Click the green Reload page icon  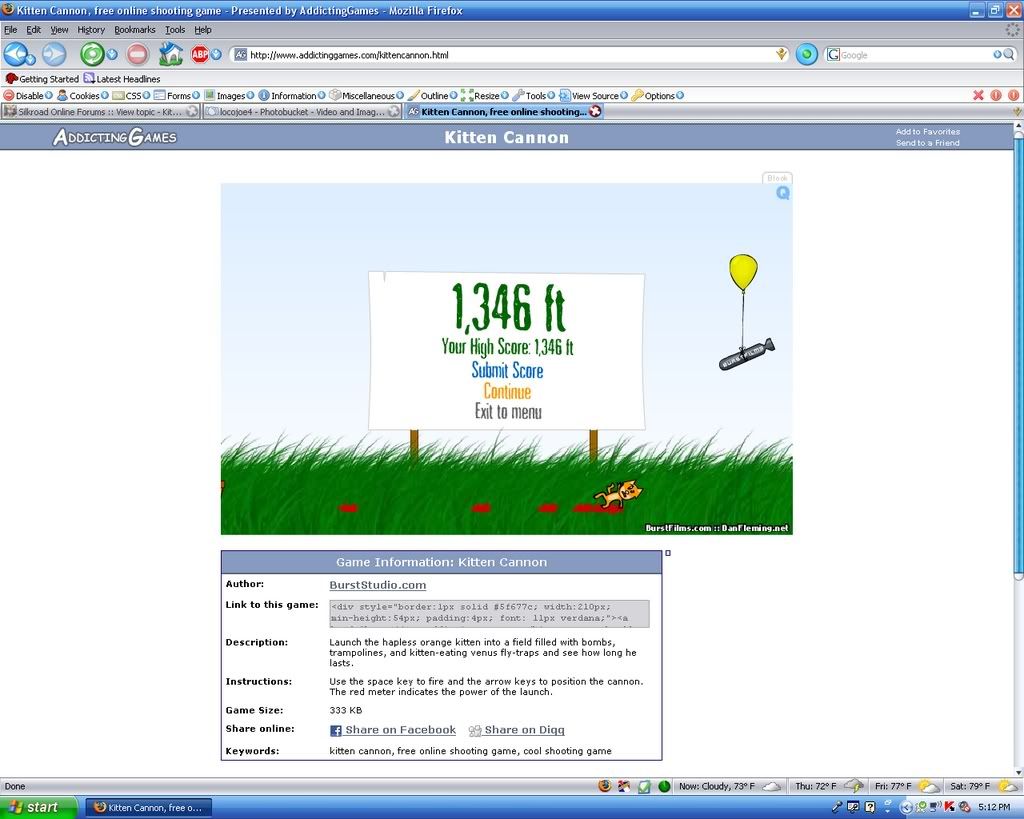tap(92, 54)
